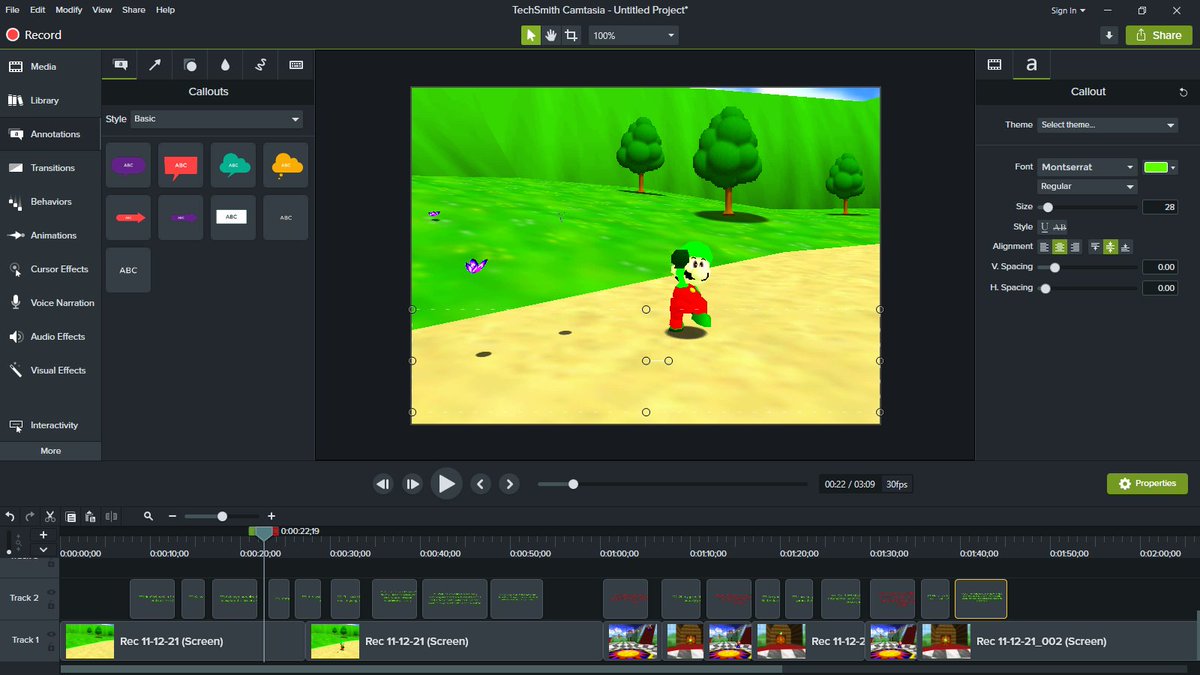Align callout text to vertical middle
This screenshot has width=1200, height=675.
coord(1110,247)
